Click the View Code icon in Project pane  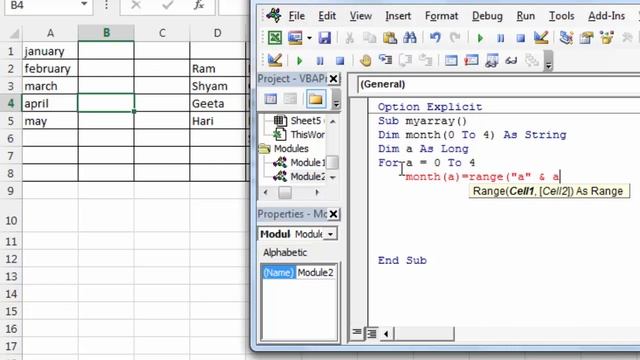271,99
